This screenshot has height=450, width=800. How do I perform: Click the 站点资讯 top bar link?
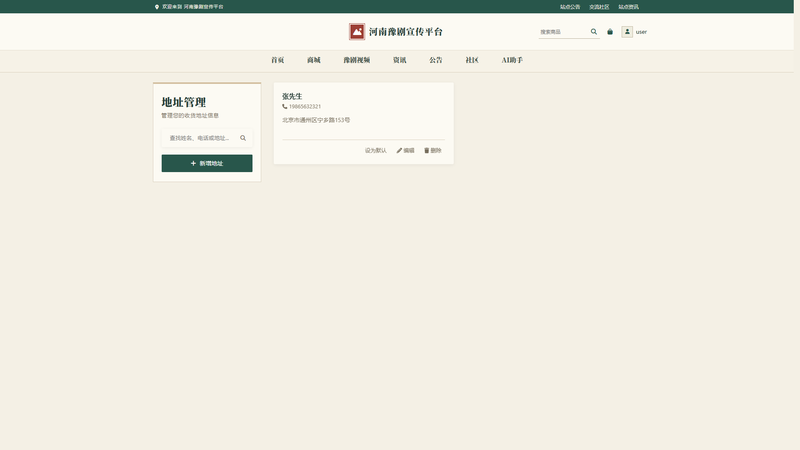(x=629, y=7)
